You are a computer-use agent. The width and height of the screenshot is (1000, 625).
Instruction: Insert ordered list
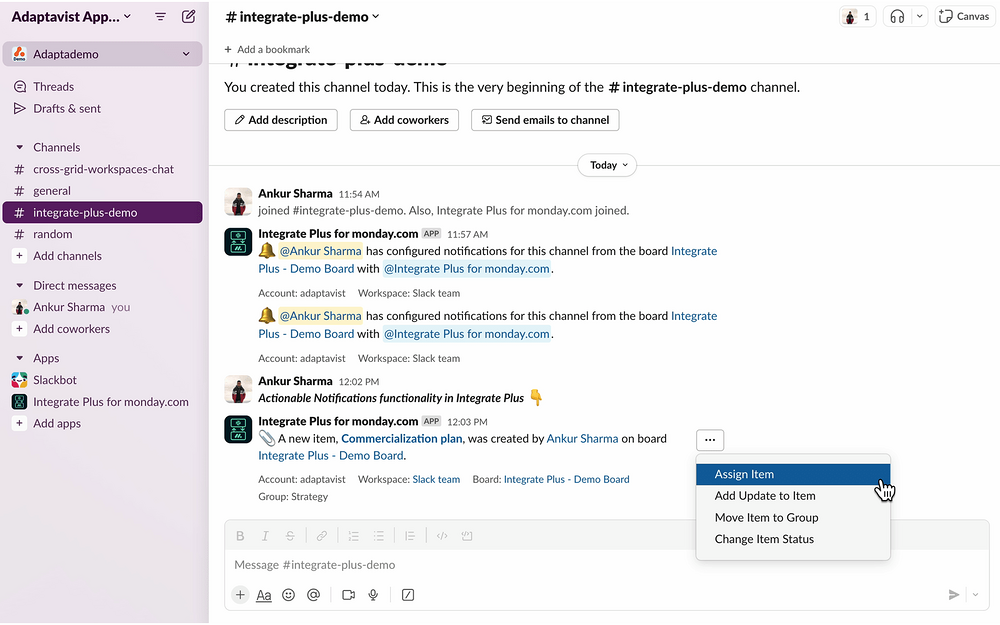353,536
